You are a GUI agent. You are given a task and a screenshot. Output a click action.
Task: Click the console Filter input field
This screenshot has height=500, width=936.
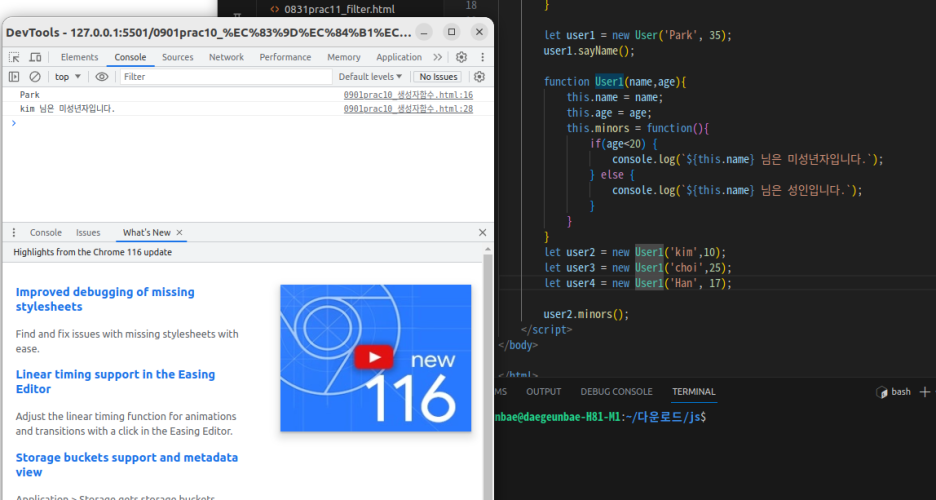point(226,76)
